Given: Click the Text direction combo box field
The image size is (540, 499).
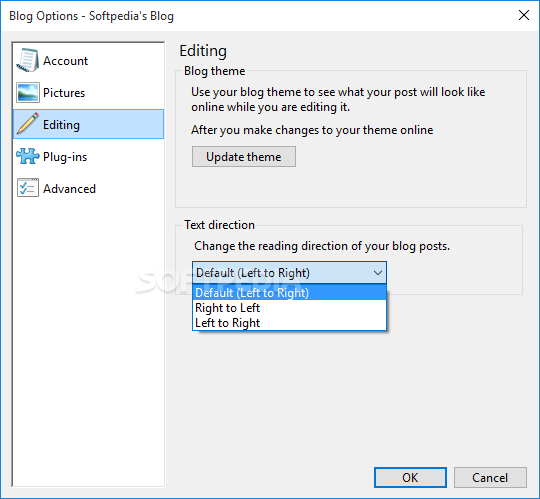Looking at the screenshot, I should click(x=289, y=273).
